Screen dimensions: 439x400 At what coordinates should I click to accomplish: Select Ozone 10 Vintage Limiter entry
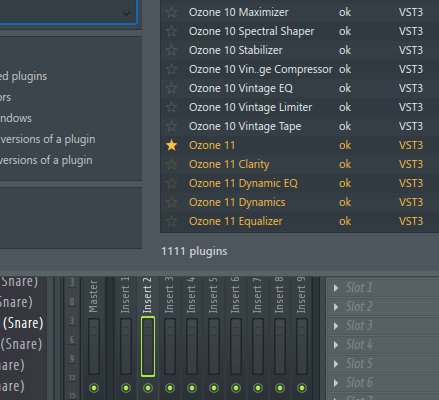click(x=250, y=107)
